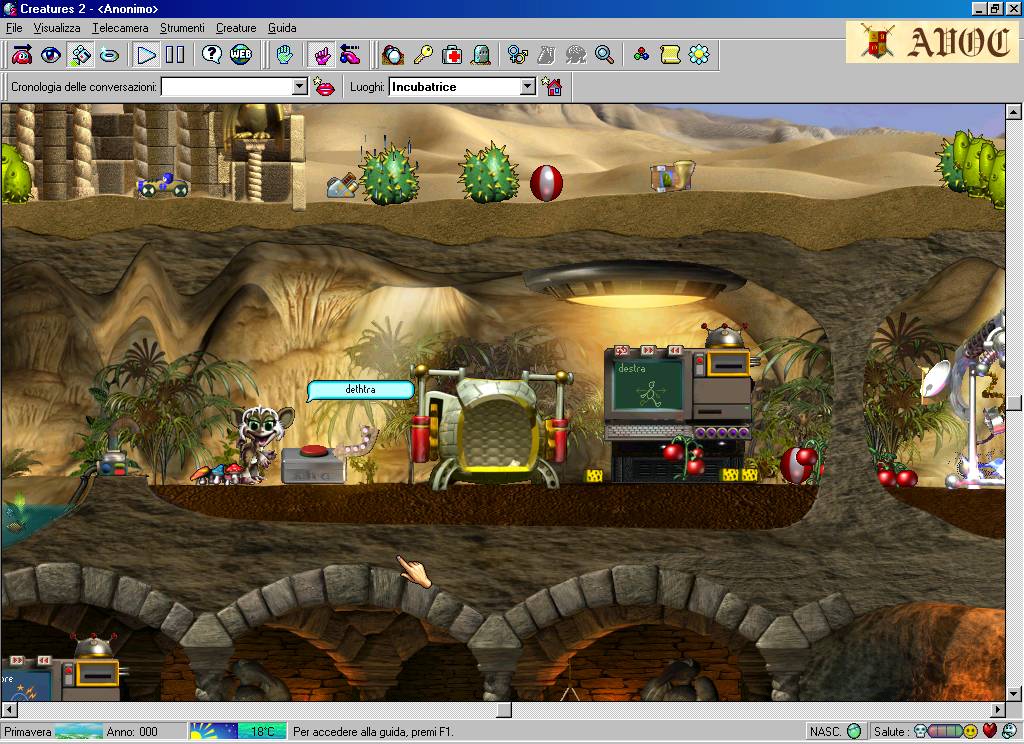This screenshot has height=744, width=1024.
Task: Open help with the question mark icon
Action: coord(212,55)
